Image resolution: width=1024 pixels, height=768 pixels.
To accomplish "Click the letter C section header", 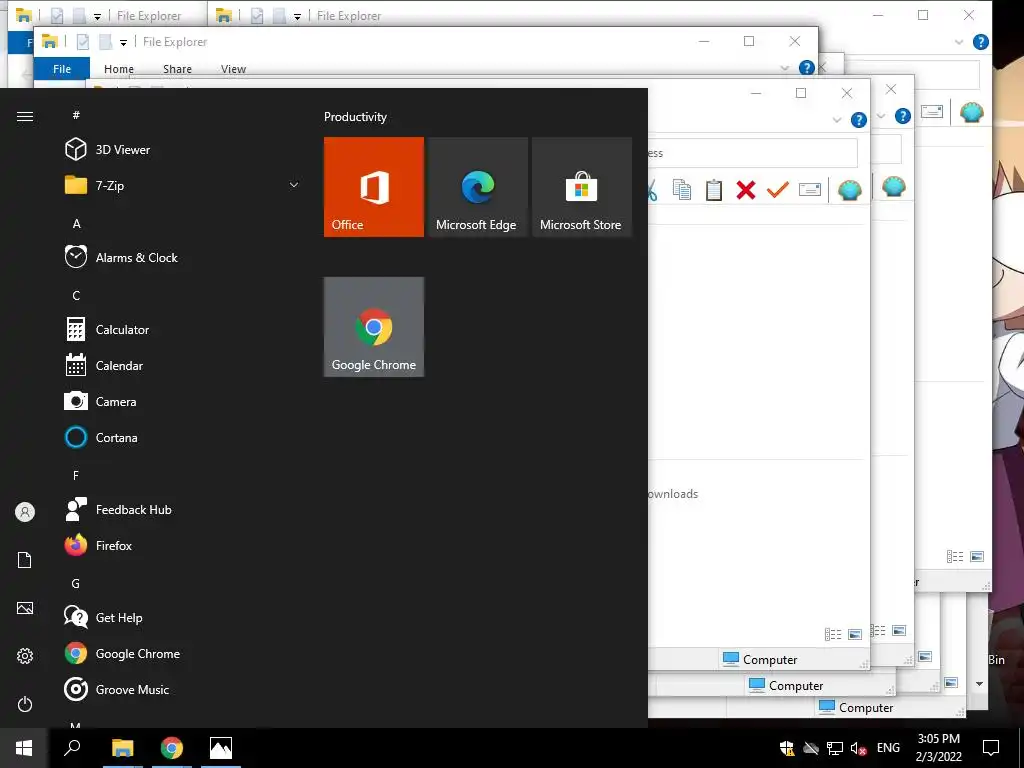I will [x=76, y=296].
